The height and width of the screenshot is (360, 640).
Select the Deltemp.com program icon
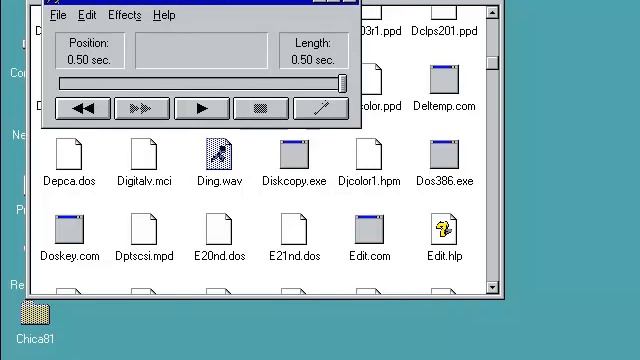444,79
